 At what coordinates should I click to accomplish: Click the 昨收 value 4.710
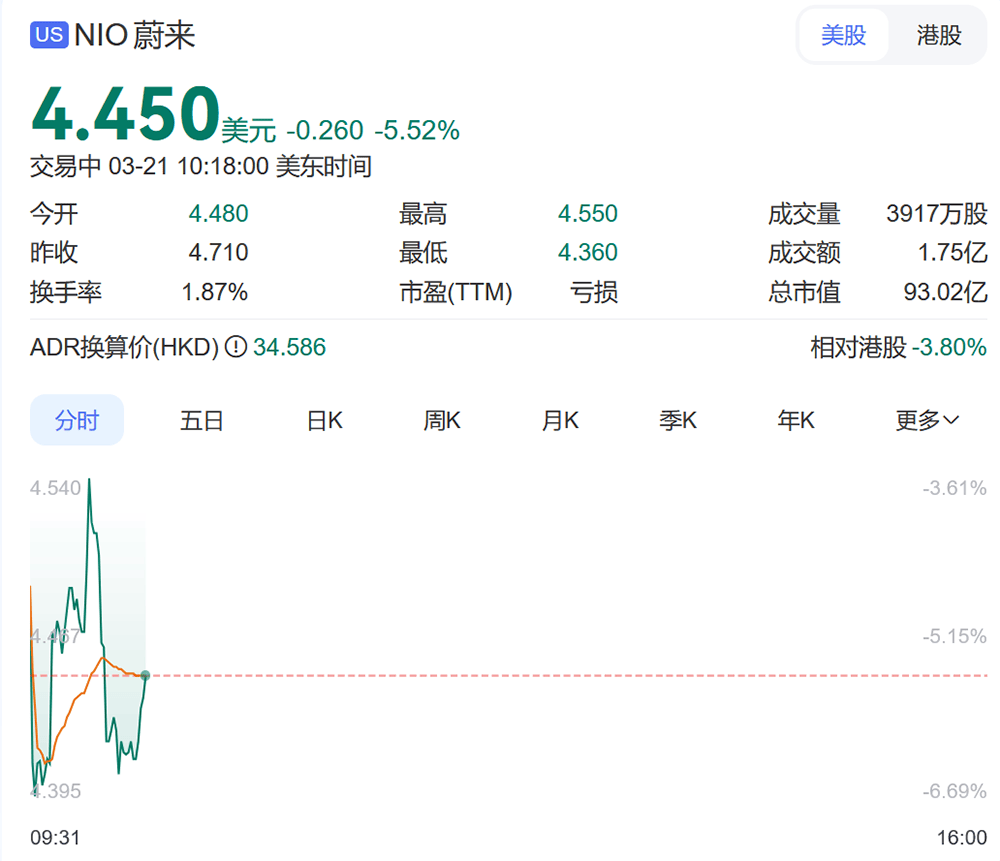coord(218,253)
